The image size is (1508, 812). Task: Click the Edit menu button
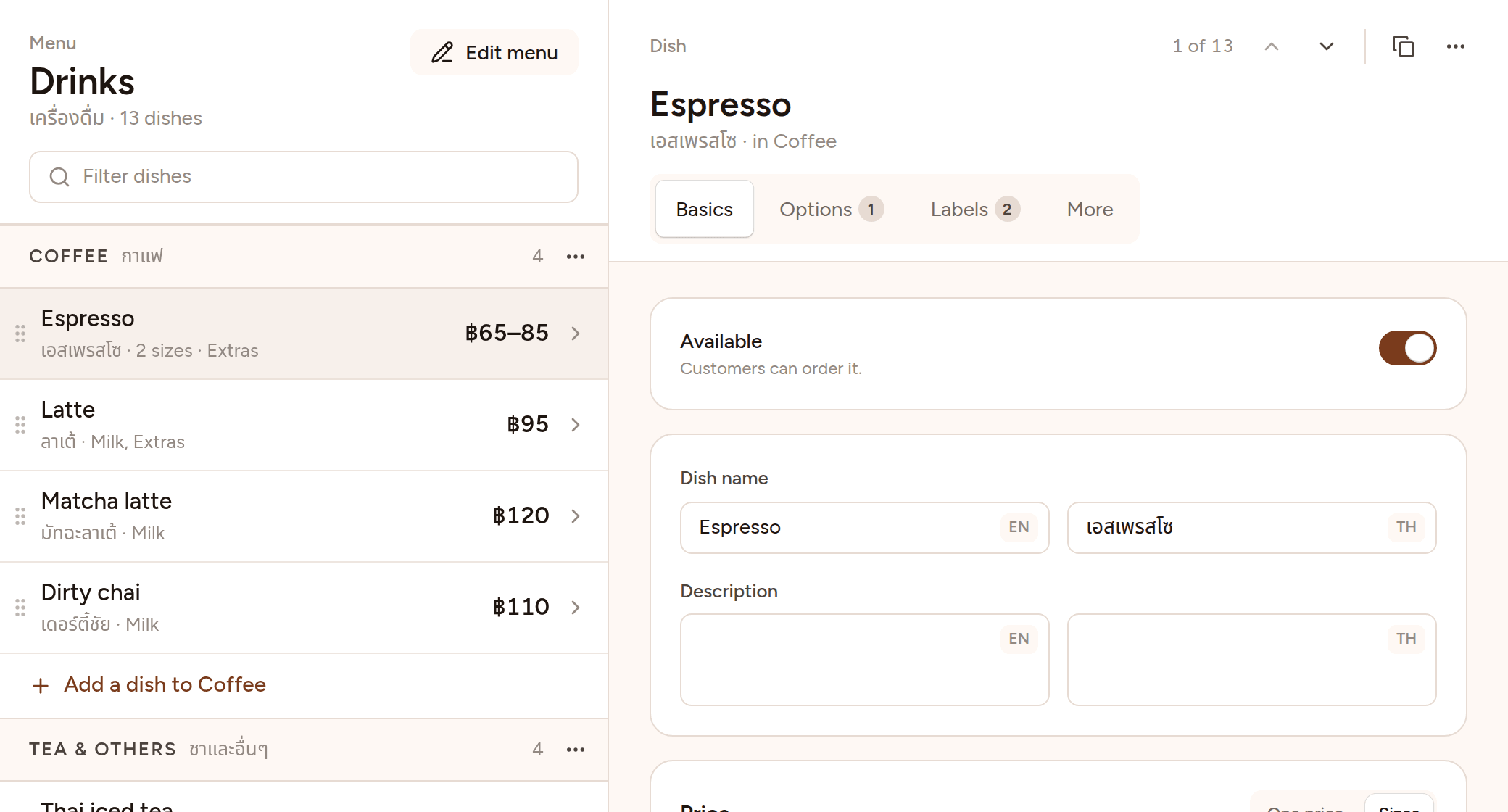[x=494, y=53]
